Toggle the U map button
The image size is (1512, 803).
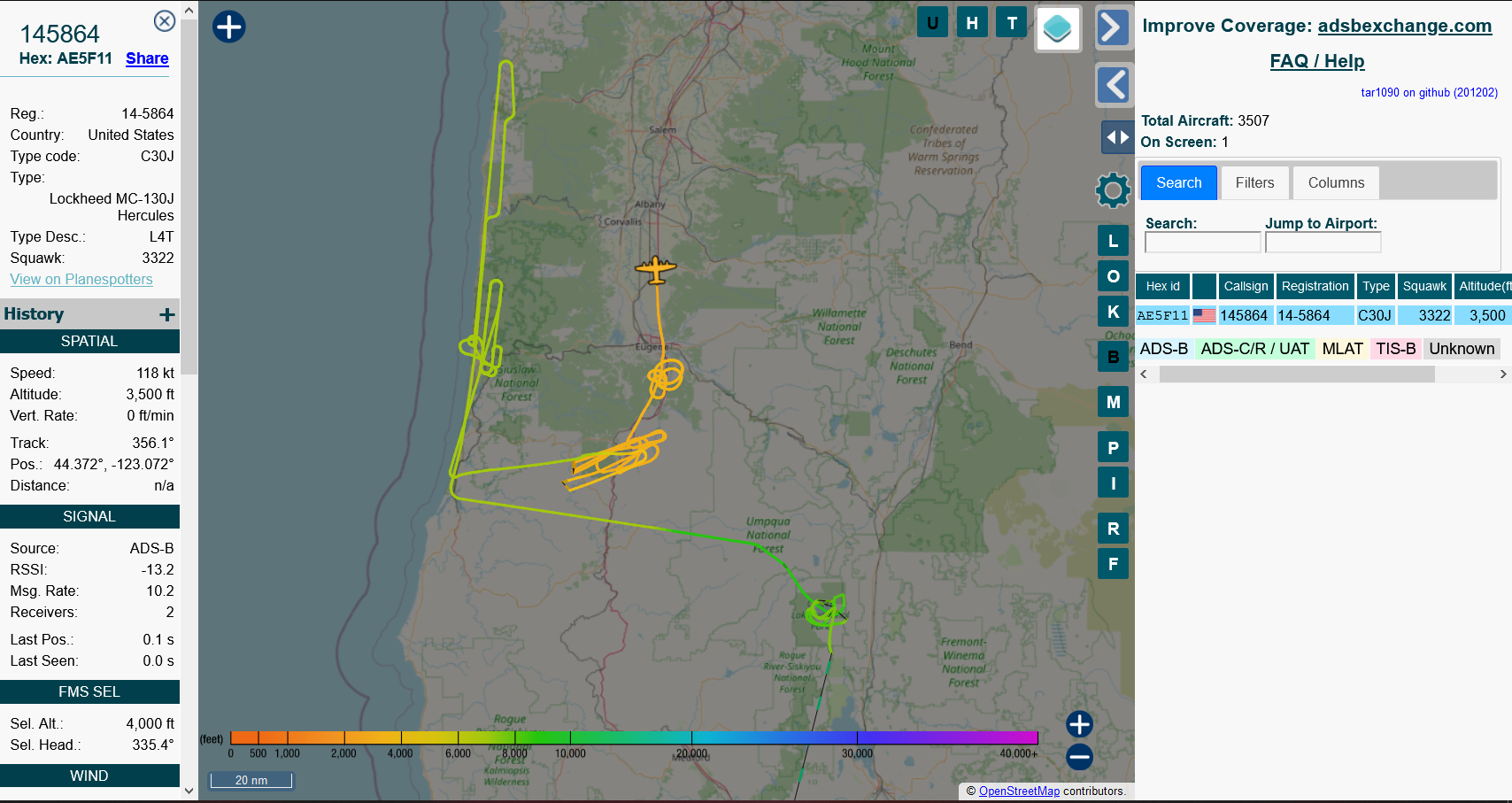932,23
